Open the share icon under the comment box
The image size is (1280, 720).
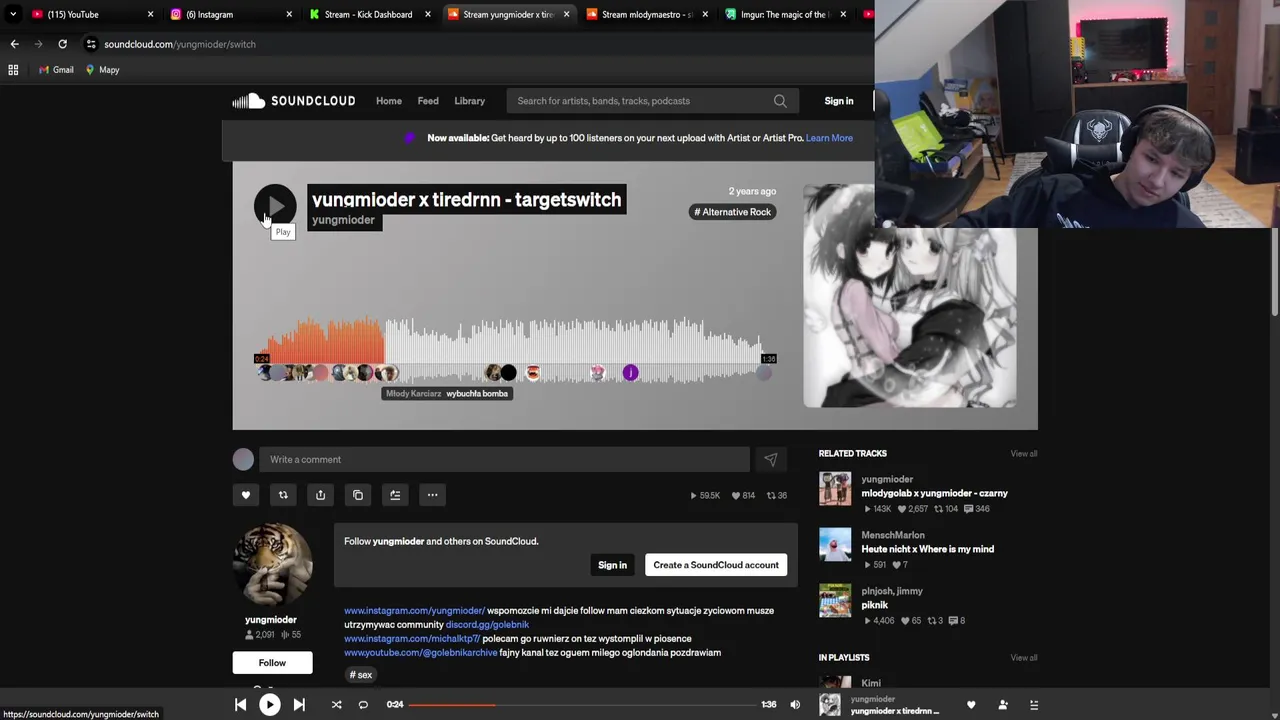320,495
